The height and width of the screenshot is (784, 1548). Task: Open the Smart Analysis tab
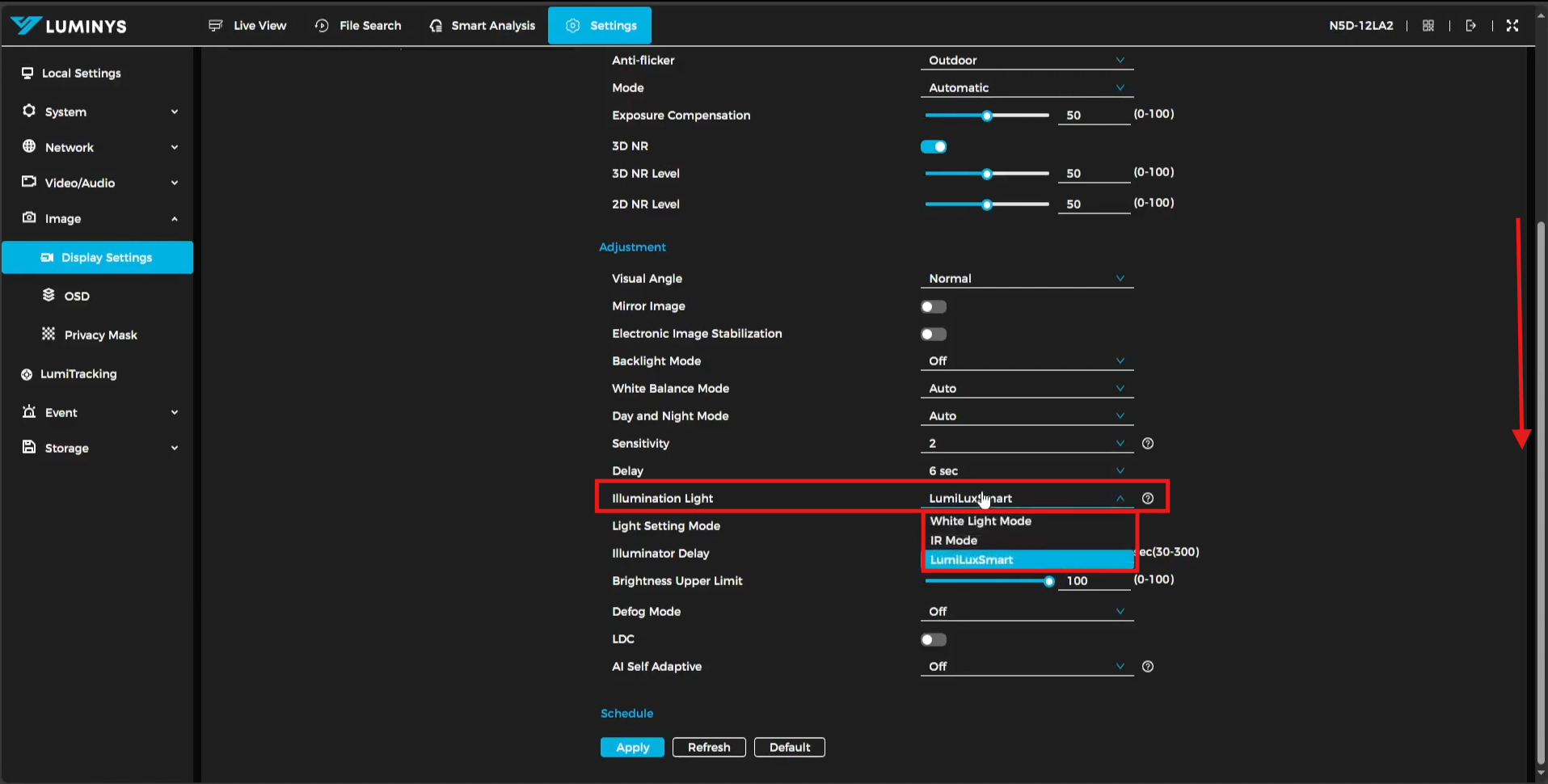point(482,26)
